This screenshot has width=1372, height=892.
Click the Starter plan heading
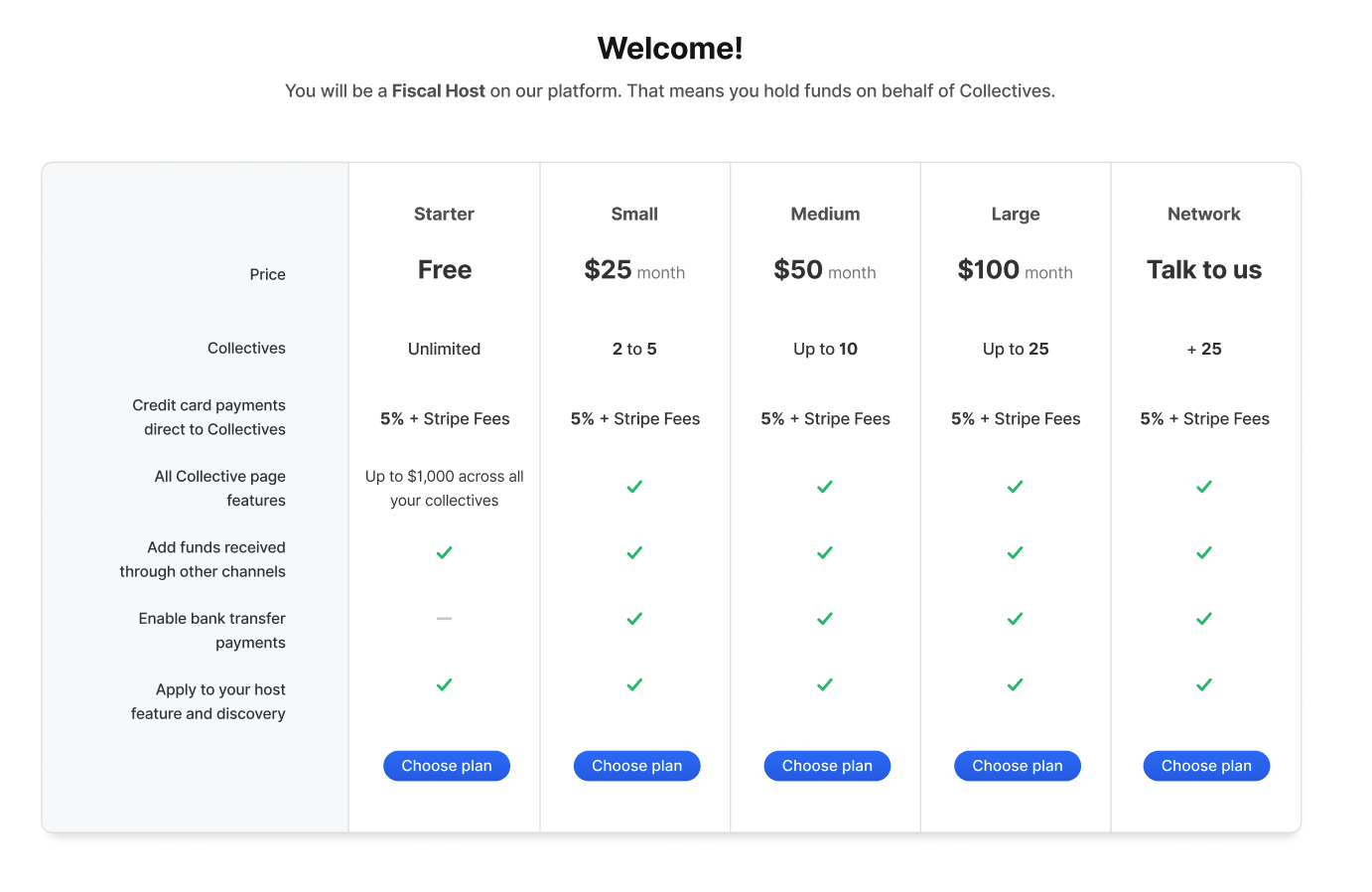[444, 214]
